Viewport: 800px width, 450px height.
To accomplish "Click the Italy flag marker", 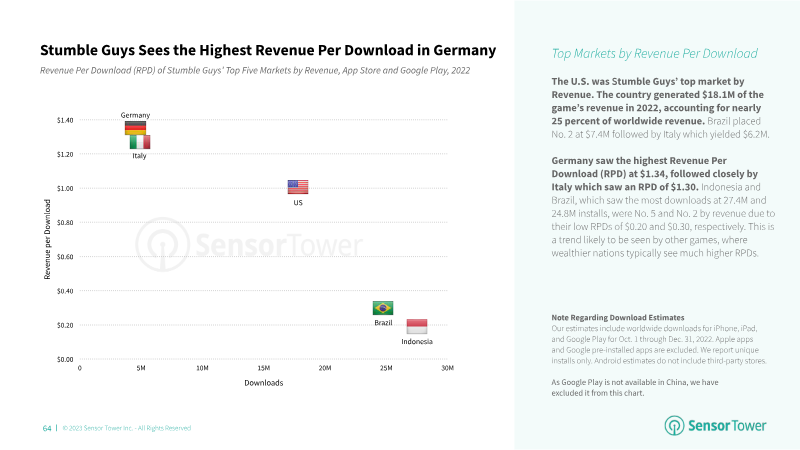I will (x=140, y=142).
